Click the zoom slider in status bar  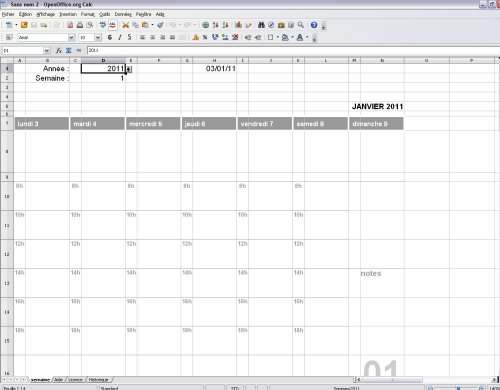pyautogui.click(x=458, y=388)
